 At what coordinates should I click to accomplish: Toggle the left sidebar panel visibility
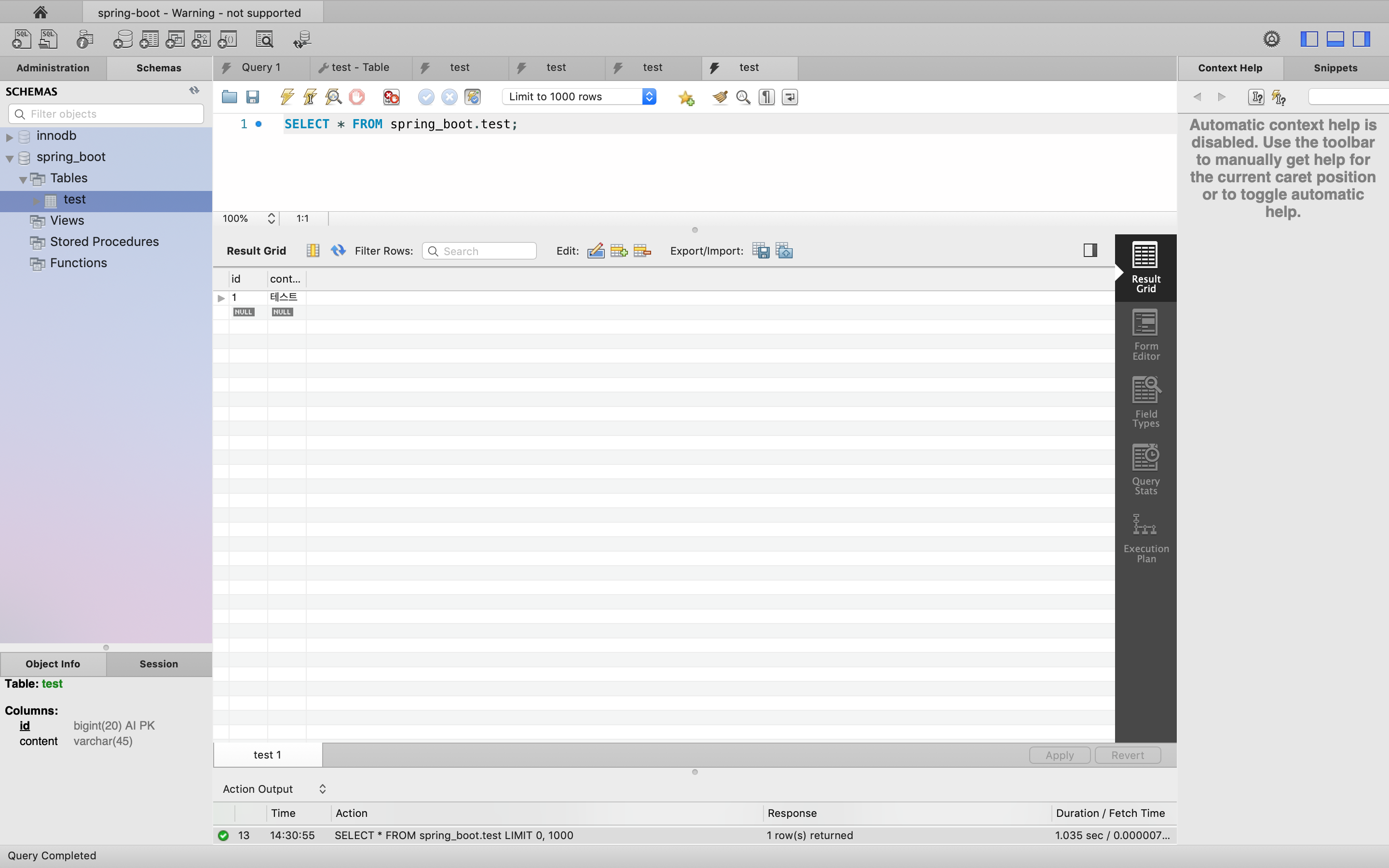click(1308, 39)
